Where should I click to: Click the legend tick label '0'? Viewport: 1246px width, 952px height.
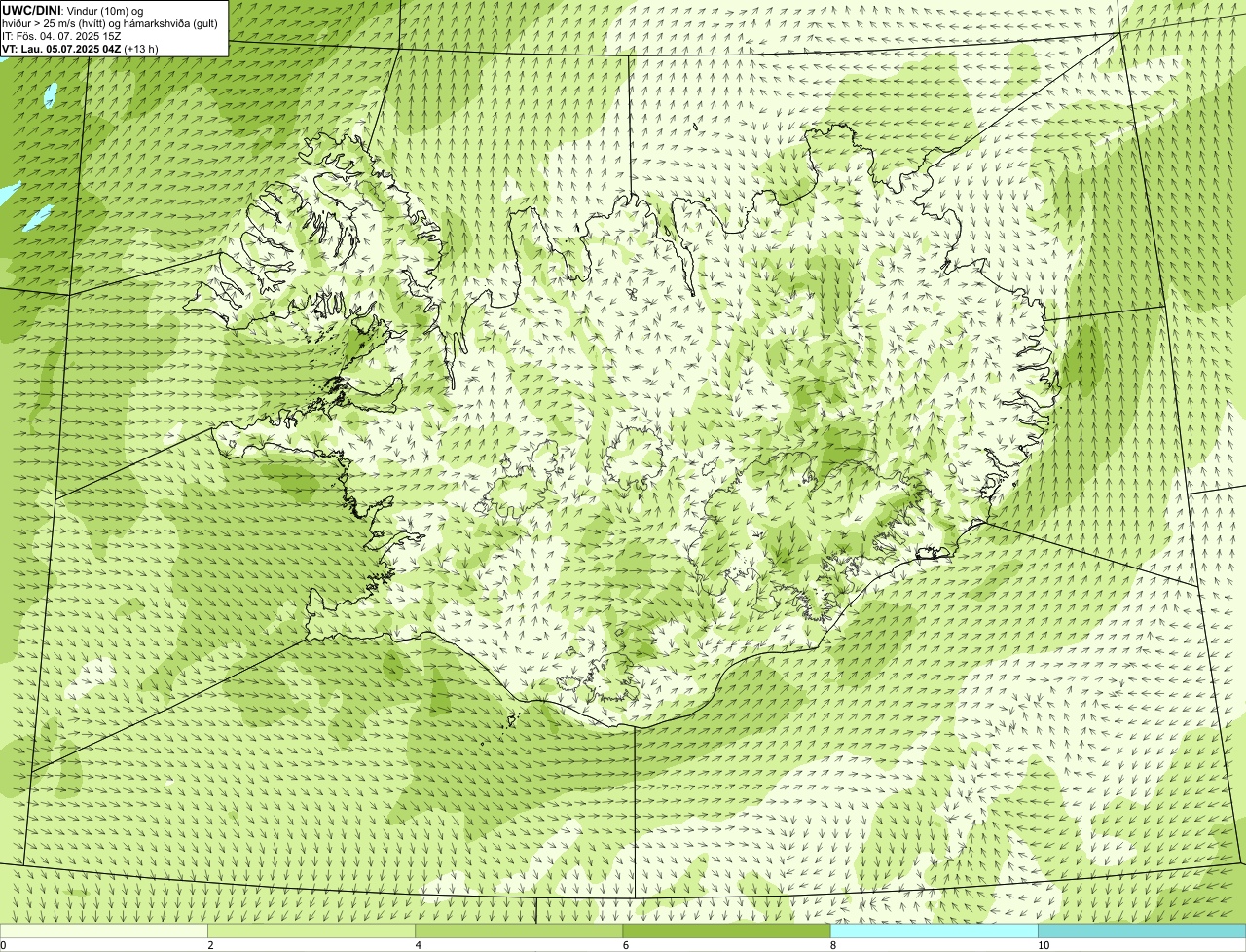point(3,945)
